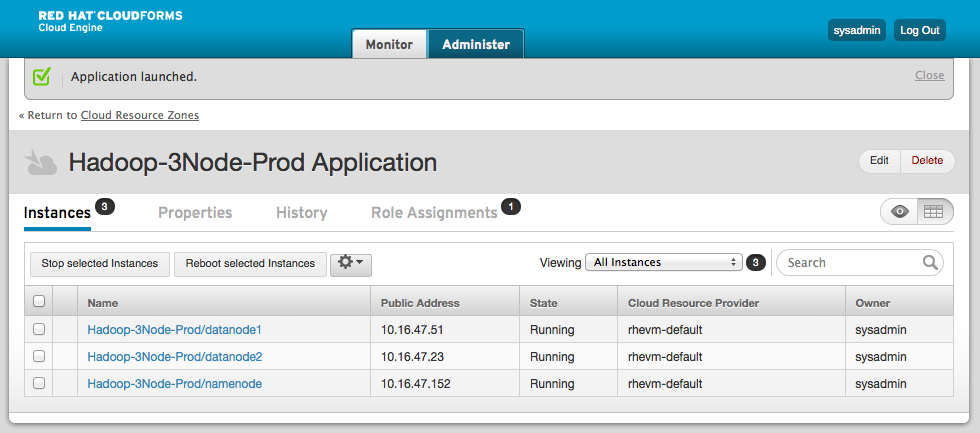Click the cloud application icon

[41, 163]
